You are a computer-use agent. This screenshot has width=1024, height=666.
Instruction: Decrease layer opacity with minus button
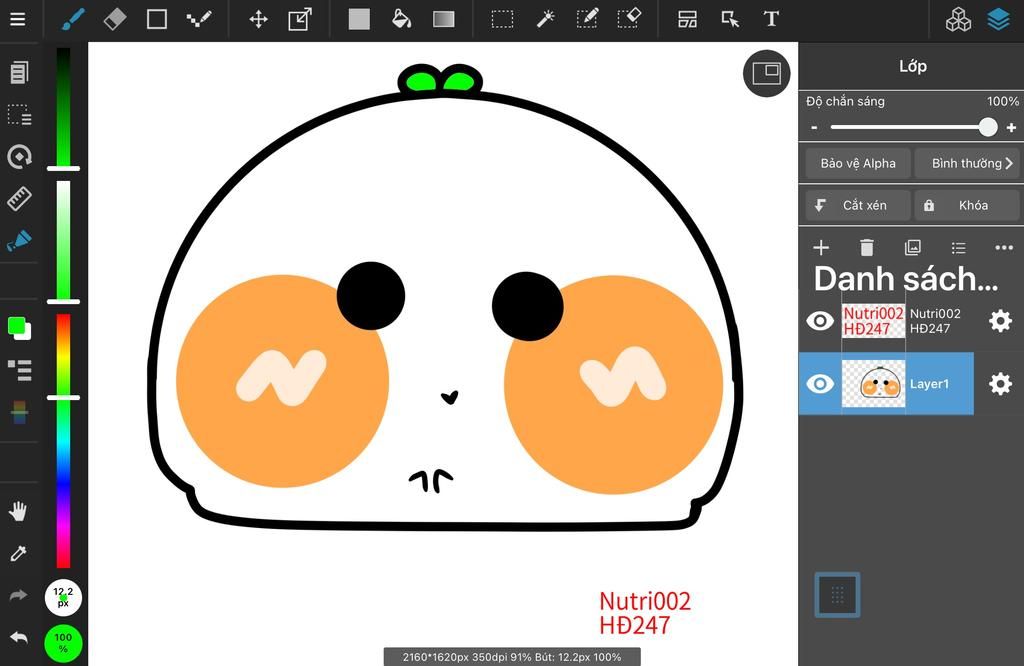tap(814, 127)
